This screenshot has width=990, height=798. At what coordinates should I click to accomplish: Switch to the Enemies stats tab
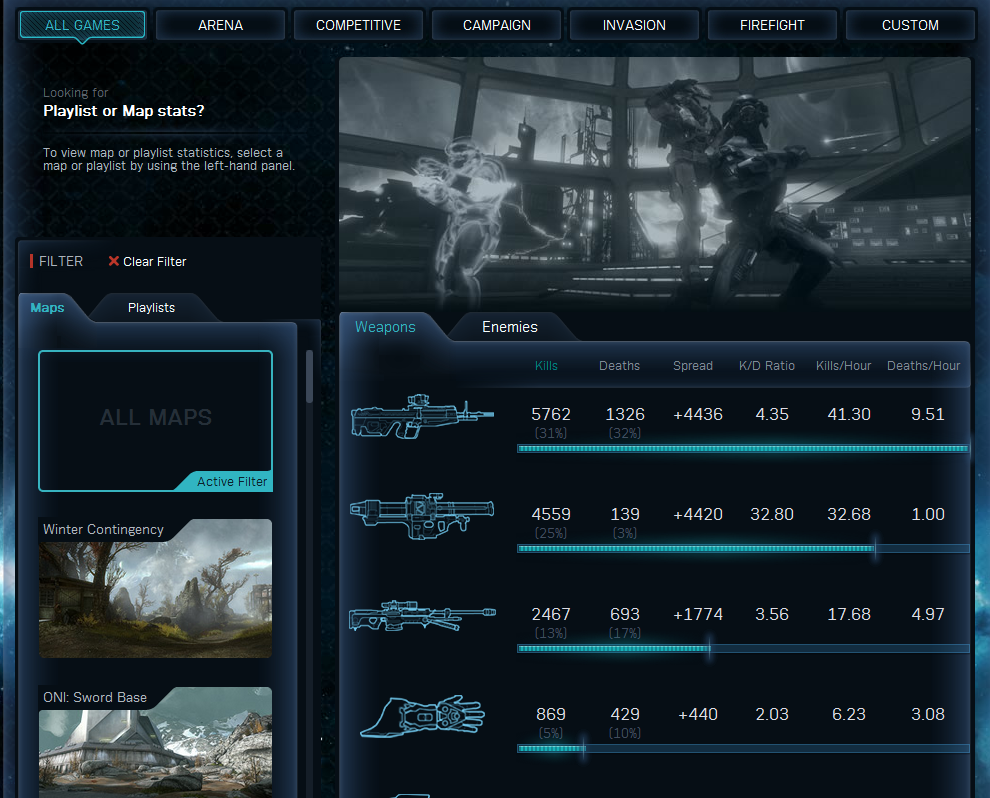(510, 327)
